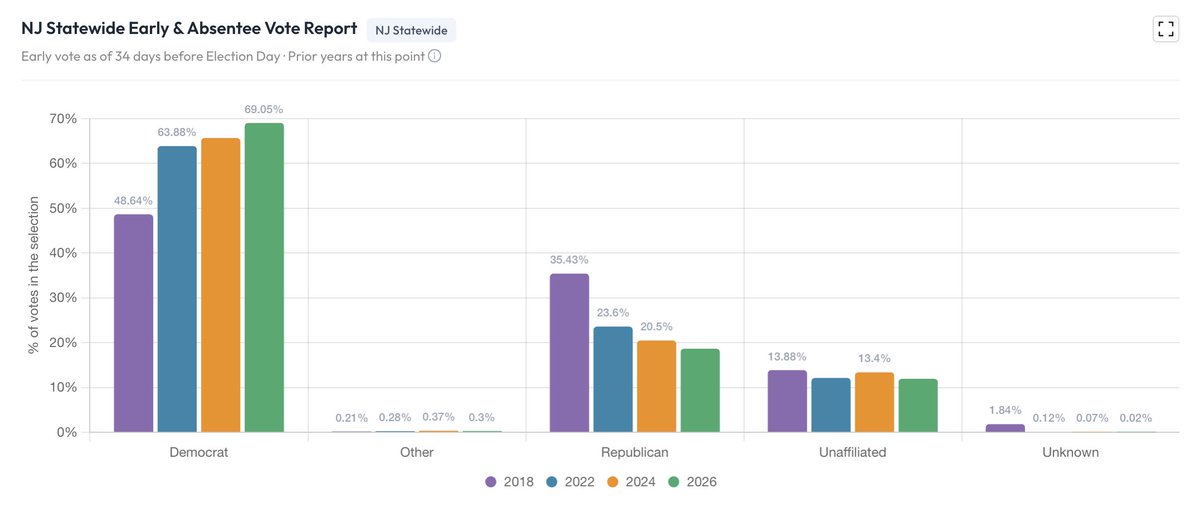Toggle the 2018 legend series
The height and width of the screenshot is (508, 1200).
(509, 481)
